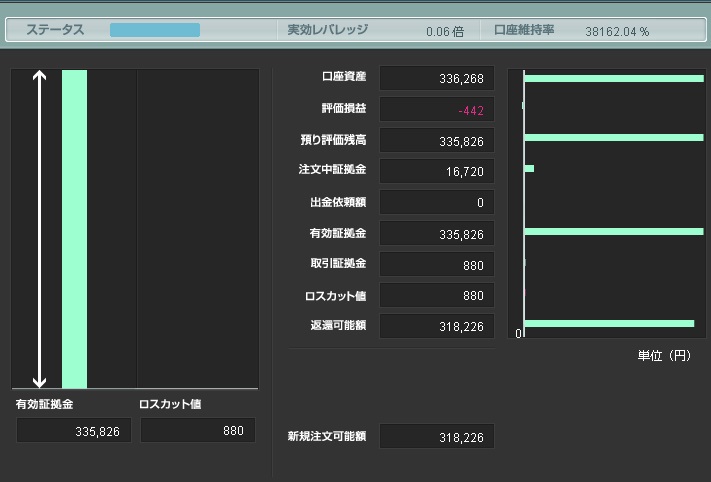Viewport: 711px width, 482px height.
Task: Click the 有効証拠金 label below left chart
Action: click(44, 404)
